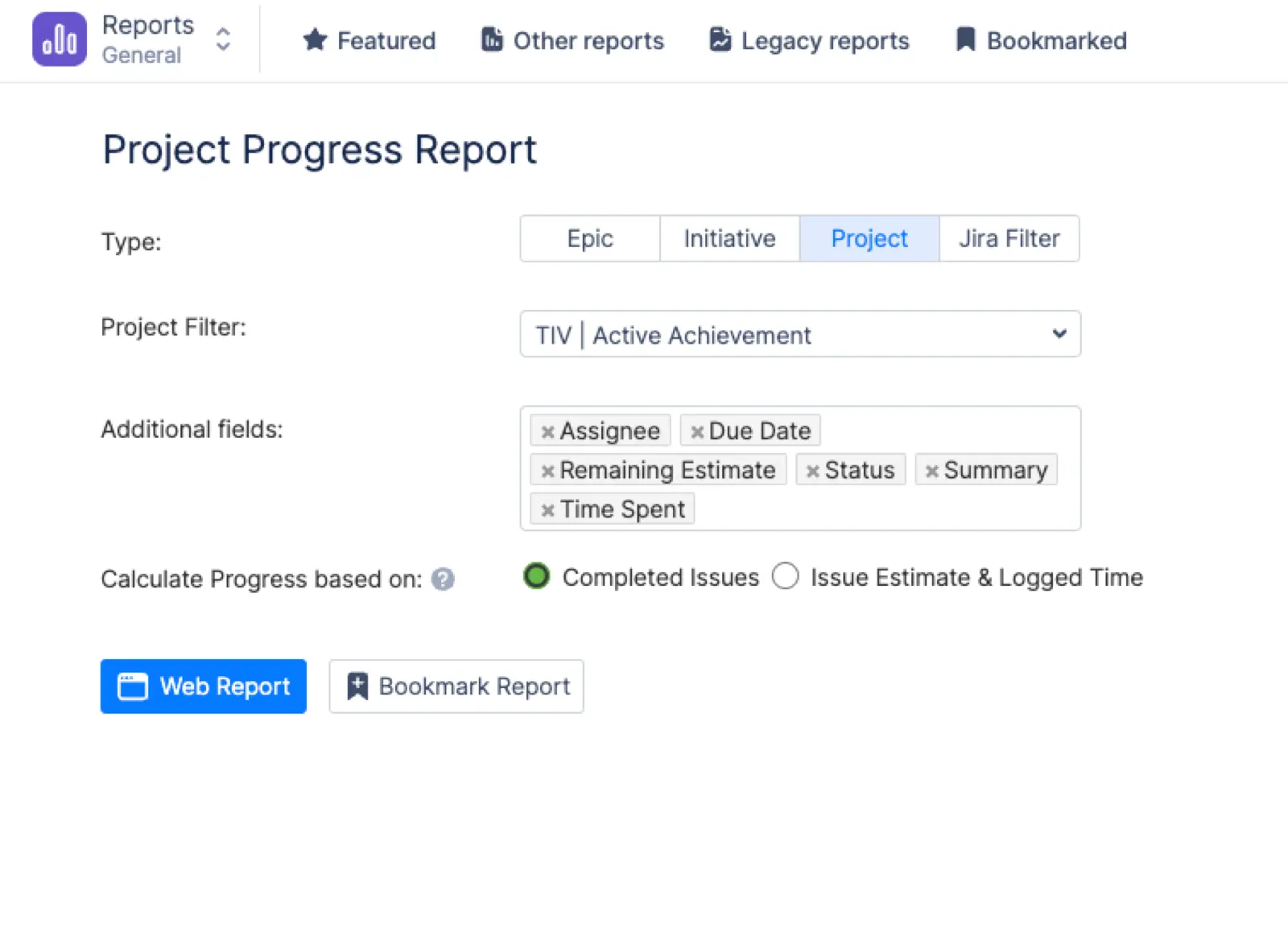This screenshot has width=1288, height=940.
Task: Remove the Remaining Estimate field tag
Action: pyautogui.click(x=547, y=471)
